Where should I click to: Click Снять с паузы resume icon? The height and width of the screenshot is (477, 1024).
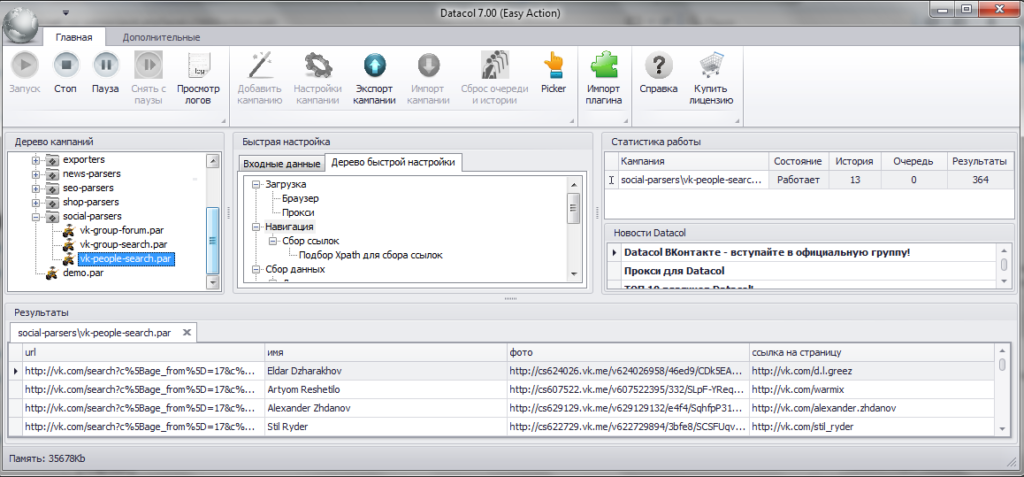pos(148,65)
